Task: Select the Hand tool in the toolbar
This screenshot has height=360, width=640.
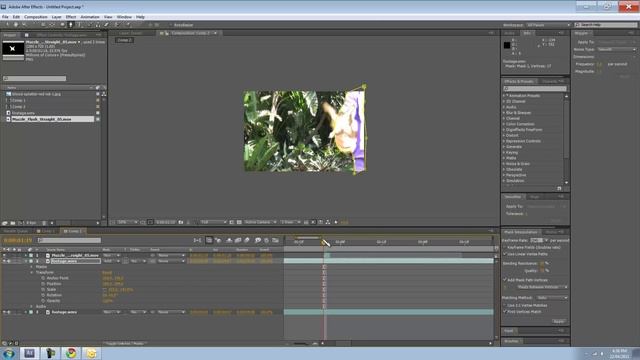Action: (16, 25)
